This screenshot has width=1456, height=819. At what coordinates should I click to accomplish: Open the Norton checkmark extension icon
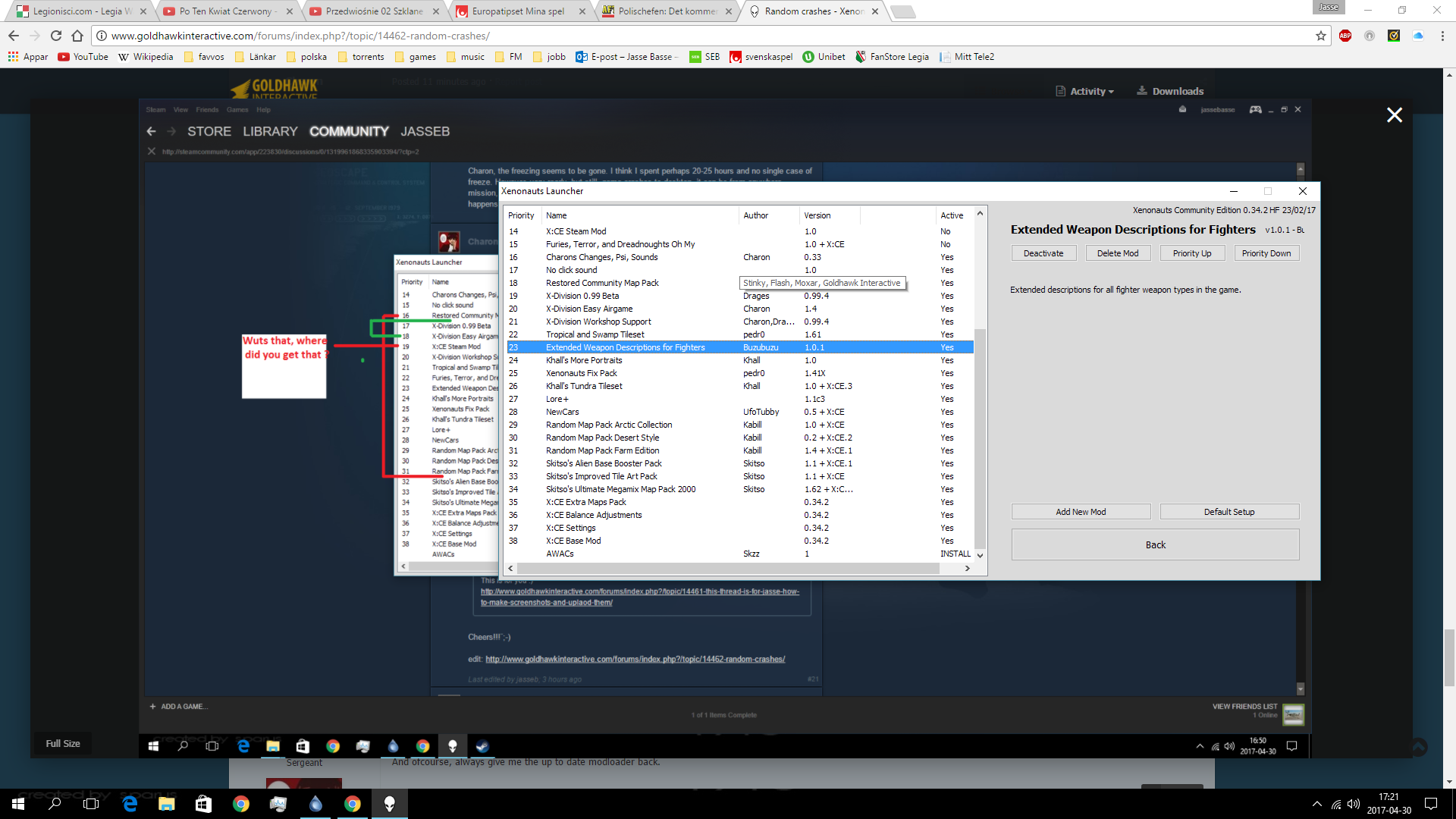click(1394, 36)
